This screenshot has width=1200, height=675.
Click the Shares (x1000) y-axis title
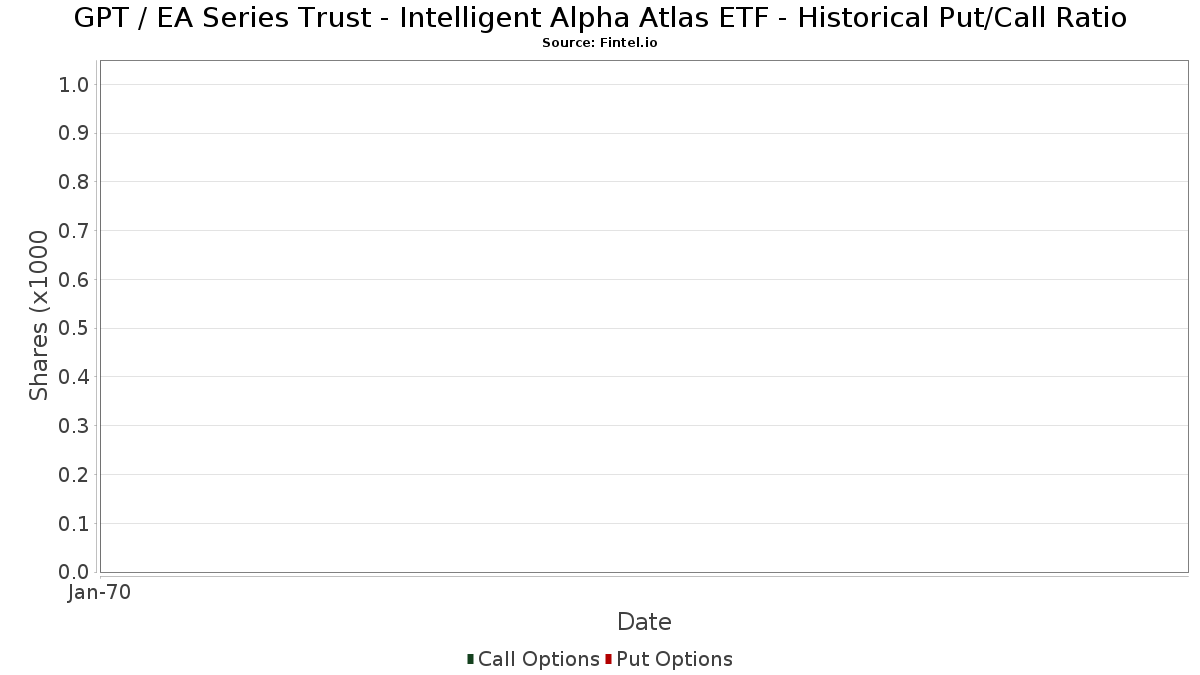tap(39, 315)
